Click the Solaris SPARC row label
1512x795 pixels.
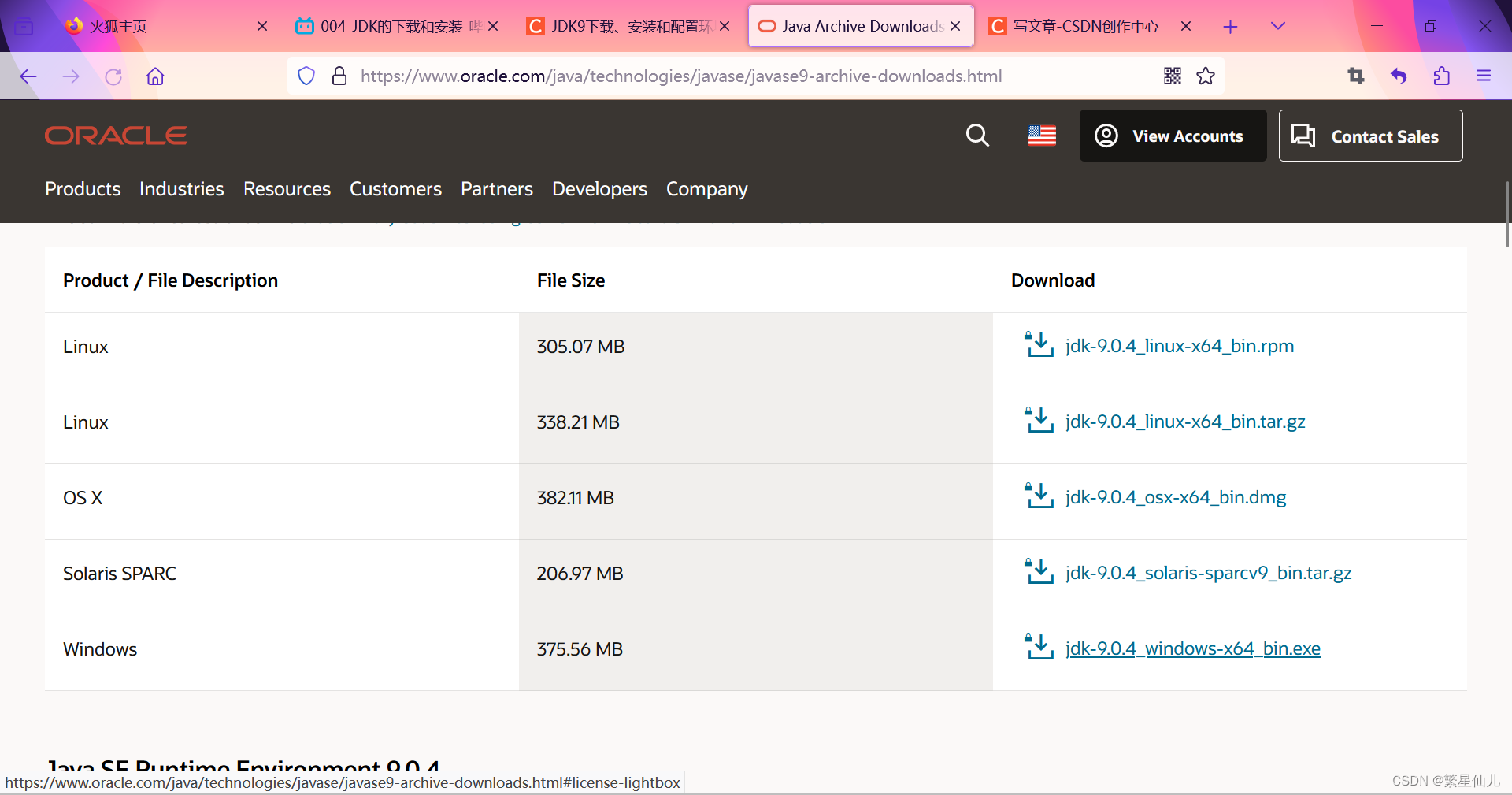(x=120, y=574)
